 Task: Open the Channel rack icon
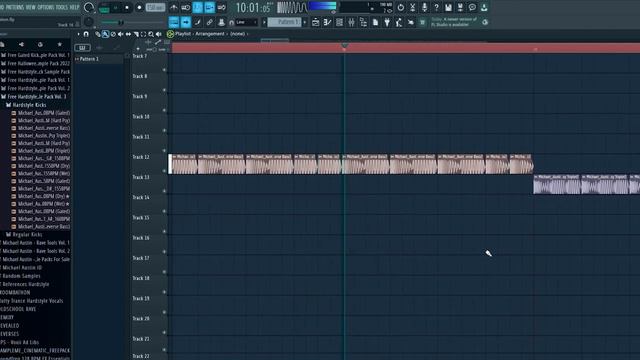[339, 22]
